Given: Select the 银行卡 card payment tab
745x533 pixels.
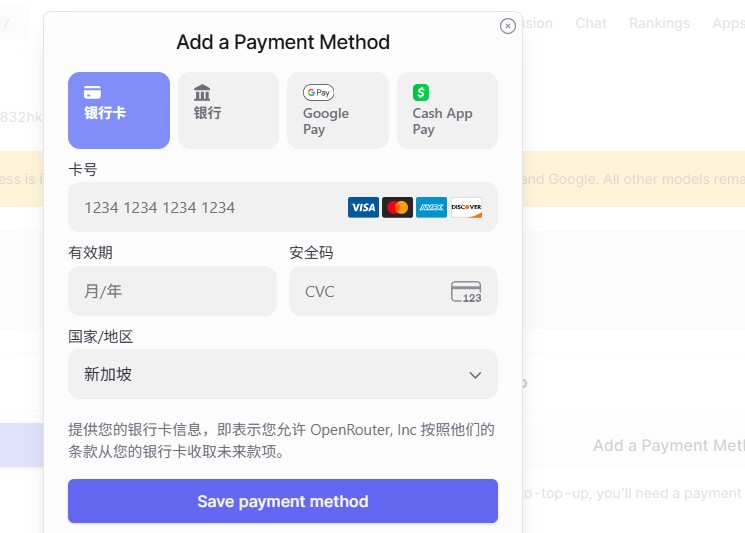Looking at the screenshot, I should [119, 110].
